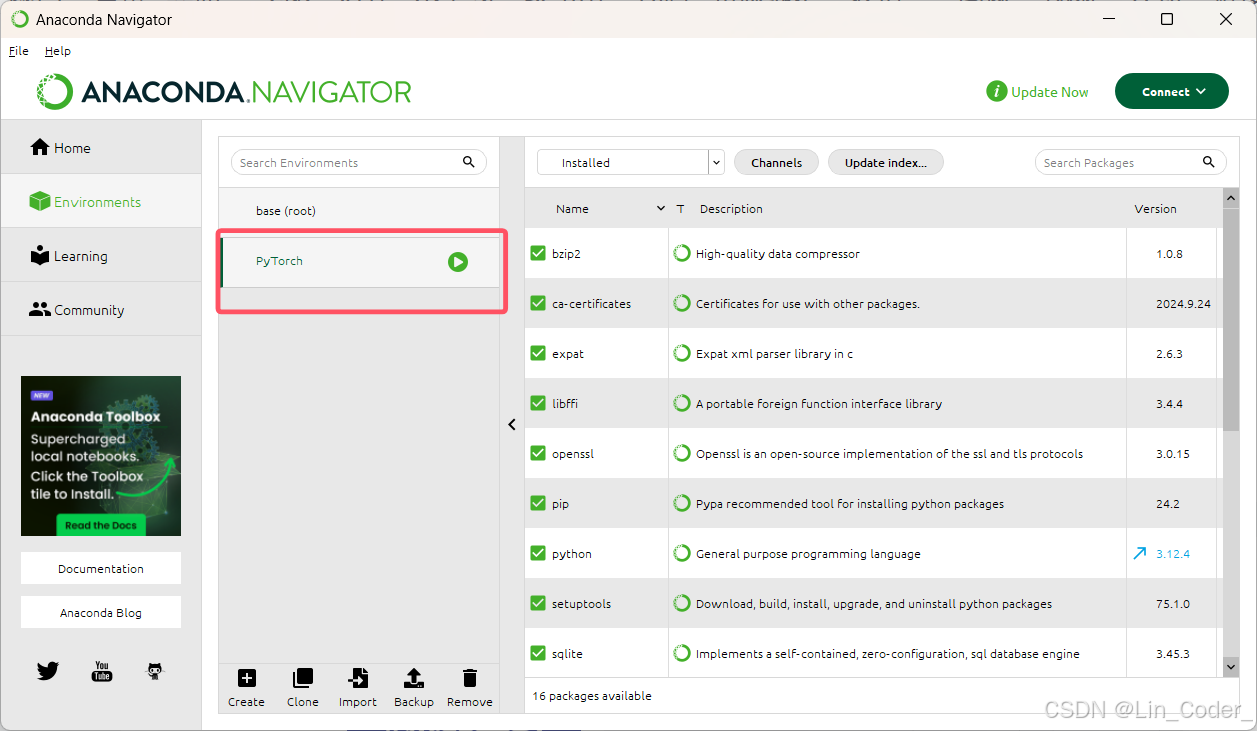Image resolution: width=1257 pixels, height=731 pixels.
Task: Click the Learning icon in the sidebar
Action: click(x=40, y=255)
